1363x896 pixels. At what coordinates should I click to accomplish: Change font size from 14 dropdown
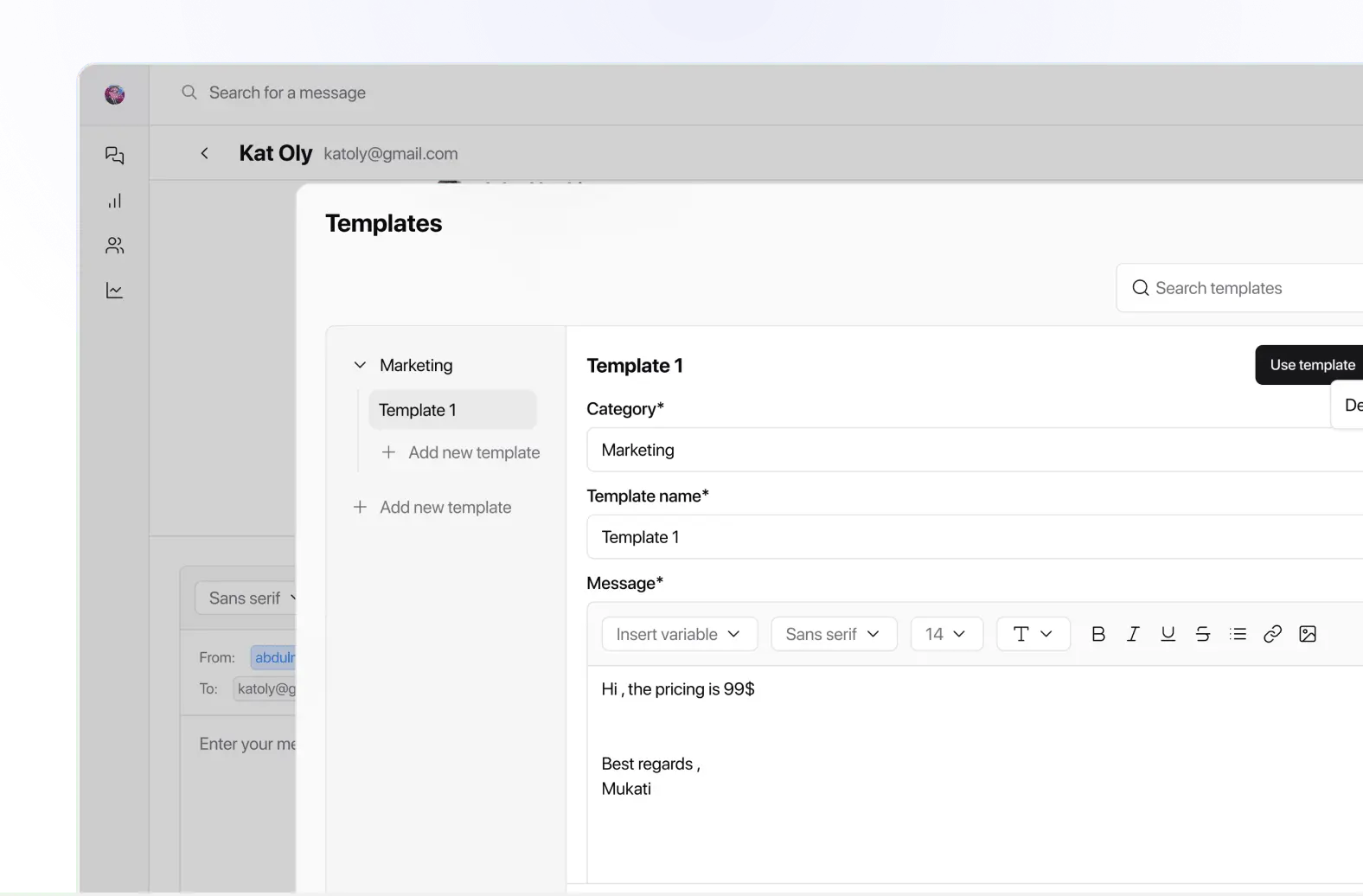tap(946, 634)
